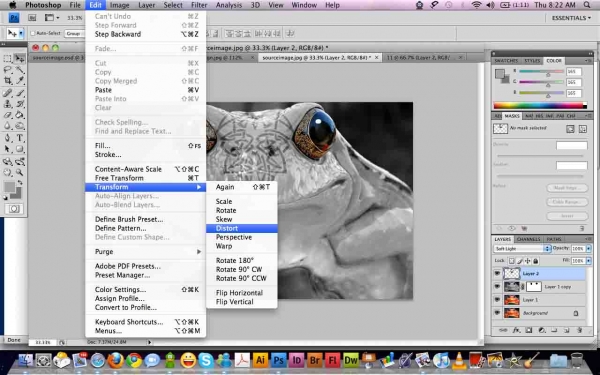600x375 pixels.
Task: Open status bar info arrow
Action: tap(150, 342)
